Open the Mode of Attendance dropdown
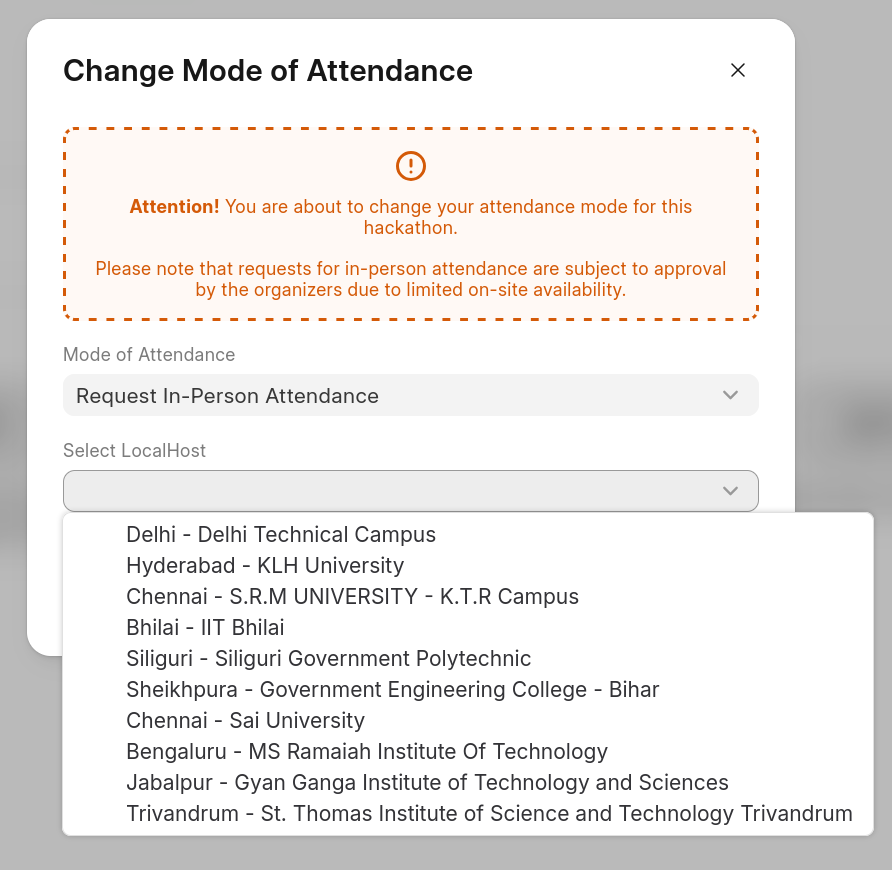892x870 pixels. (410, 396)
